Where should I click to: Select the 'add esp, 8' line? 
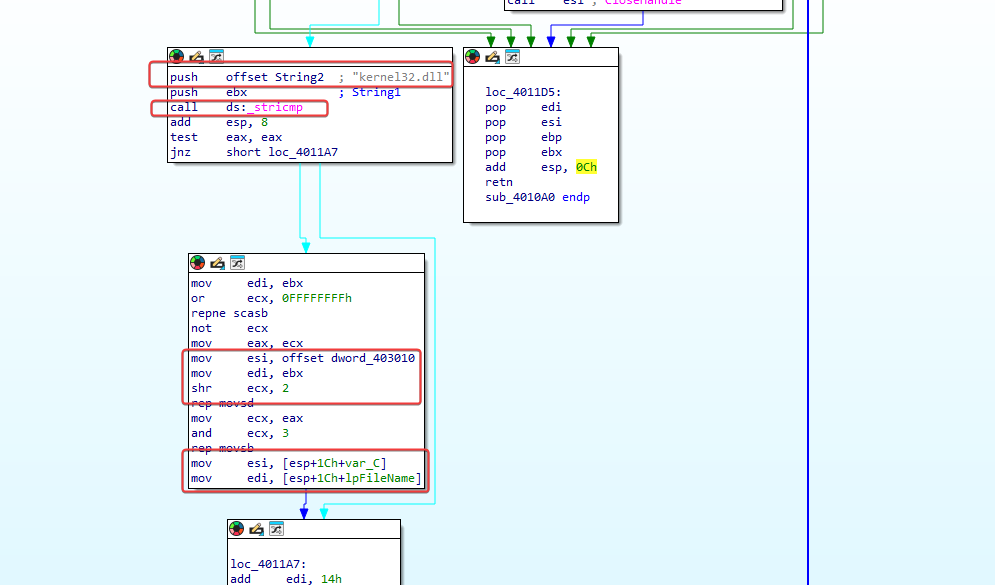218,122
